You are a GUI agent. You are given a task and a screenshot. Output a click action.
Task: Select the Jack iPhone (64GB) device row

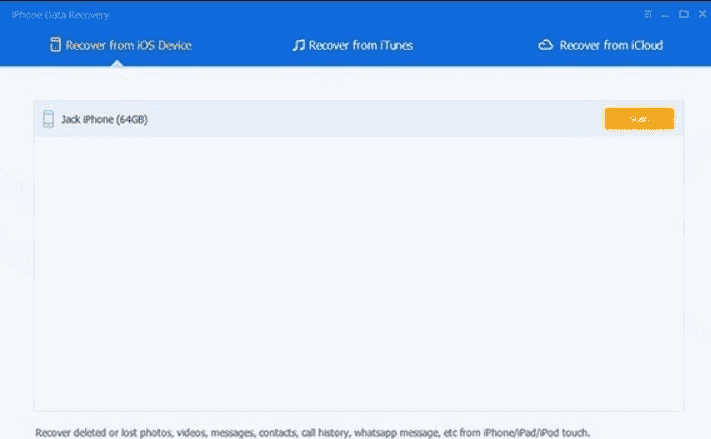coord(358,119)
